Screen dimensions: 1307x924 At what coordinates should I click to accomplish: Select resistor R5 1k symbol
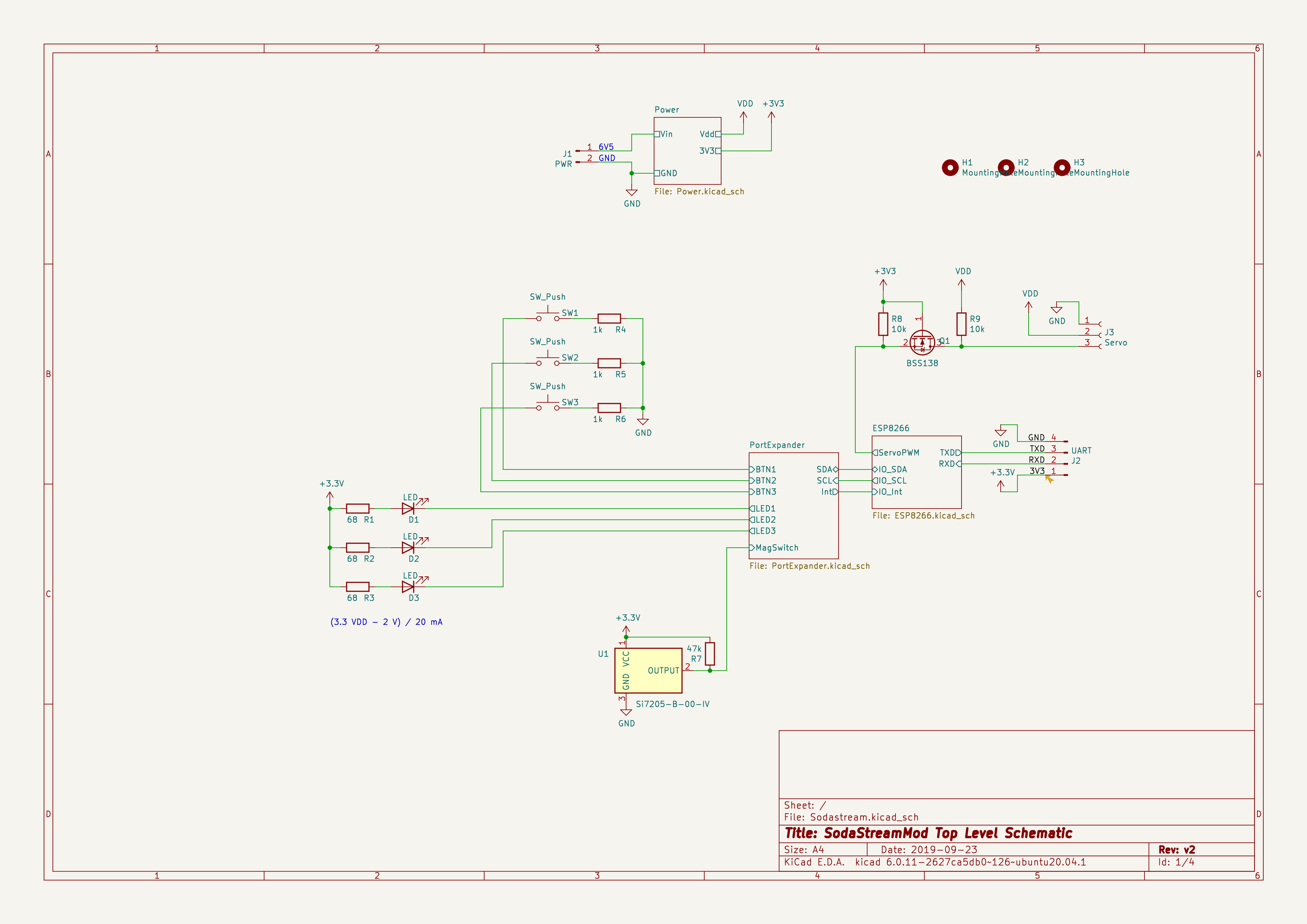609,363
